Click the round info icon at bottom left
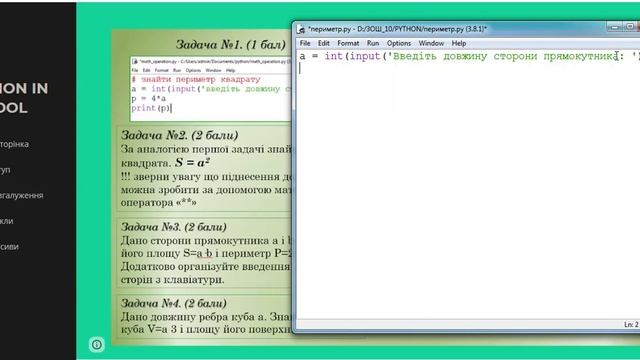640x360 pixels. (97, 344)
